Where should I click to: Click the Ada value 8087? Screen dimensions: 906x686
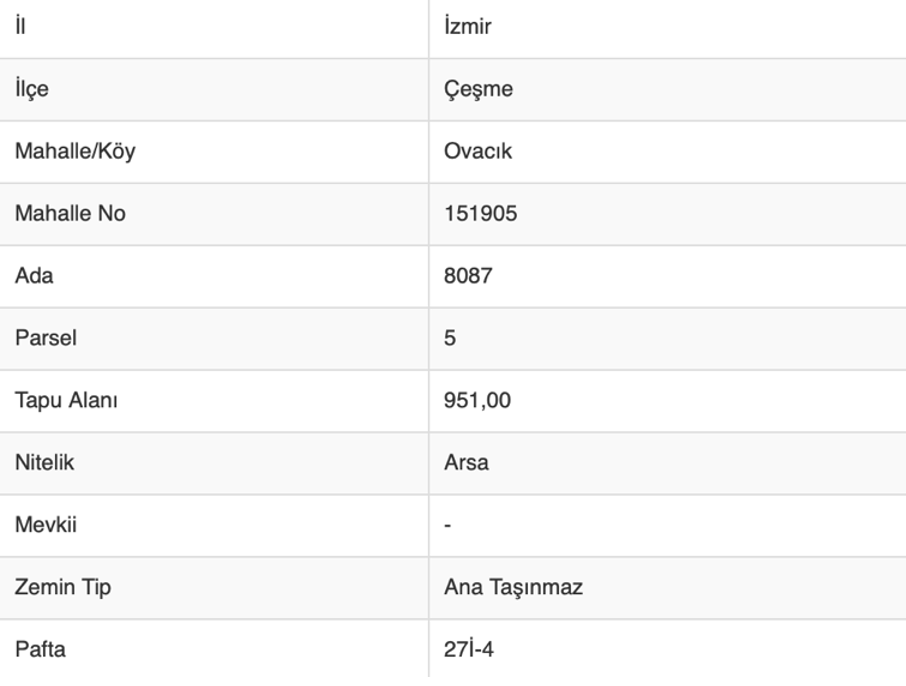(468, 276)
